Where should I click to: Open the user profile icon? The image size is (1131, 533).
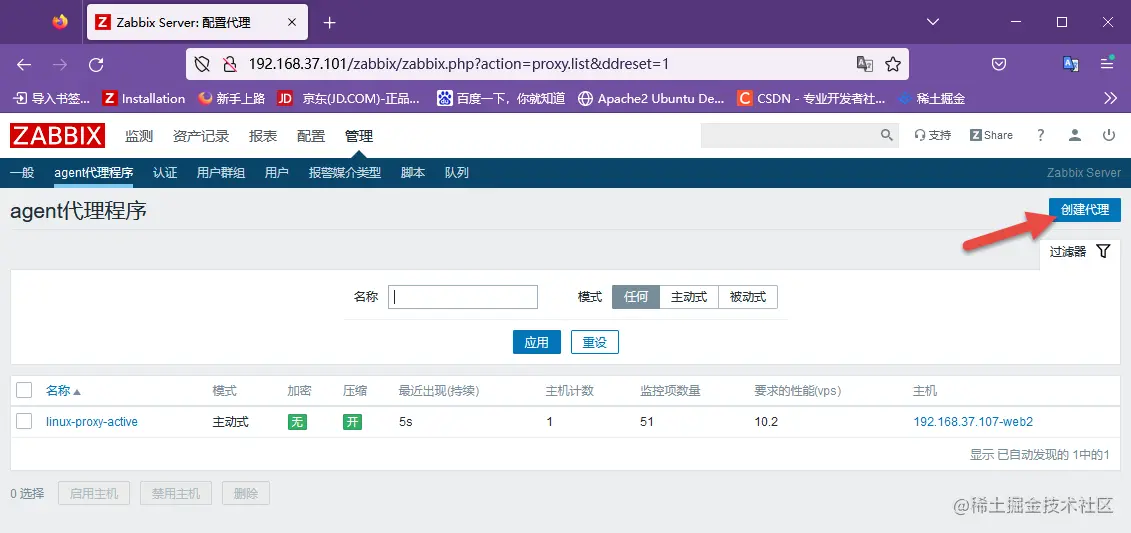tap(1075, 135)
